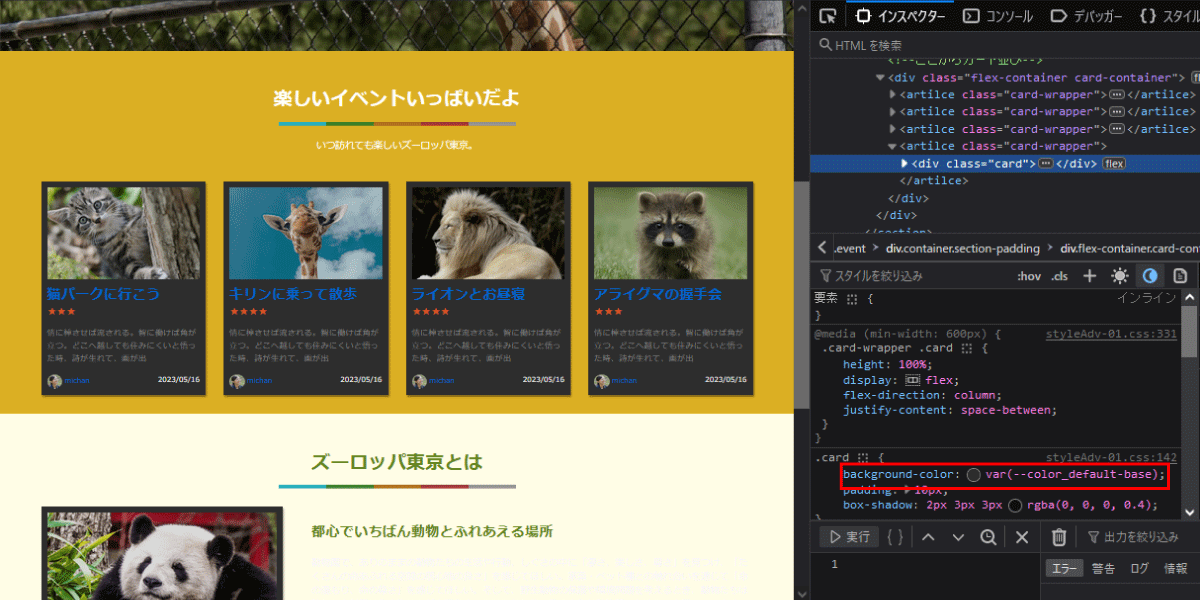
Task: Toggle light color scheme simulation sun icon
Action: (1120, 275)
